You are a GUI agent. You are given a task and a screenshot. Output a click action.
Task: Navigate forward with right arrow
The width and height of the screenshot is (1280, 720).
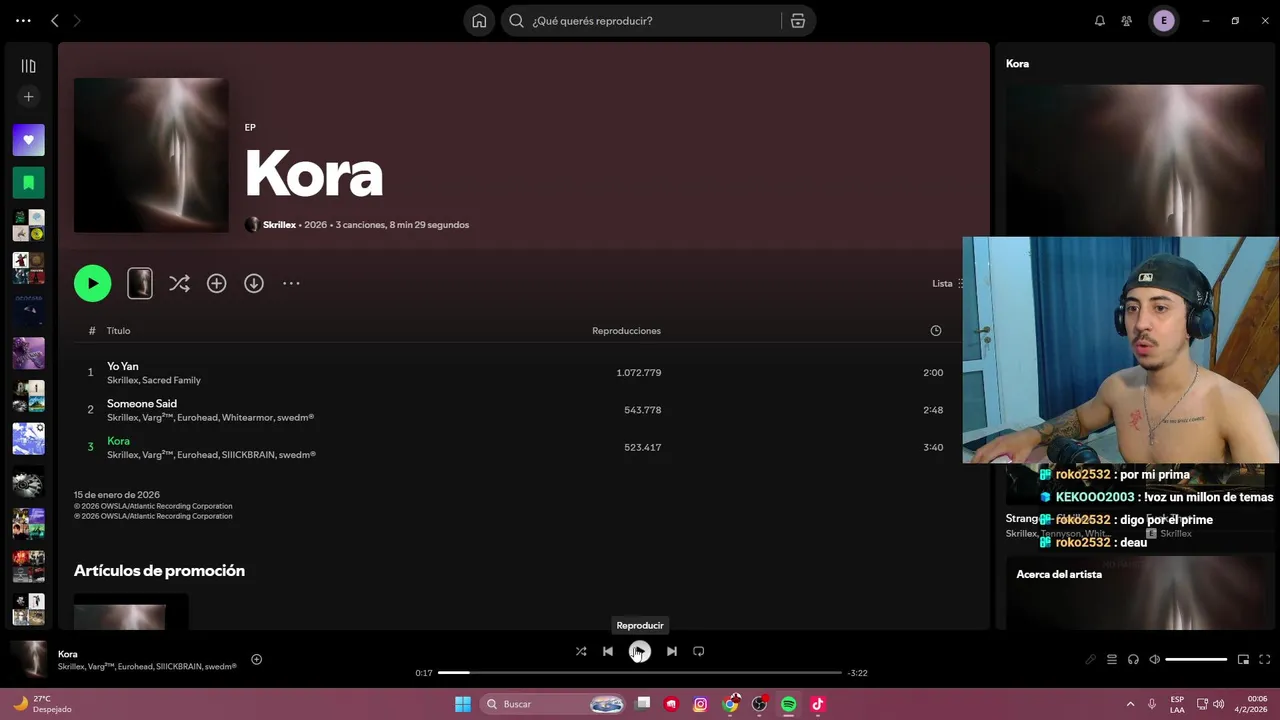coord(76,20)
